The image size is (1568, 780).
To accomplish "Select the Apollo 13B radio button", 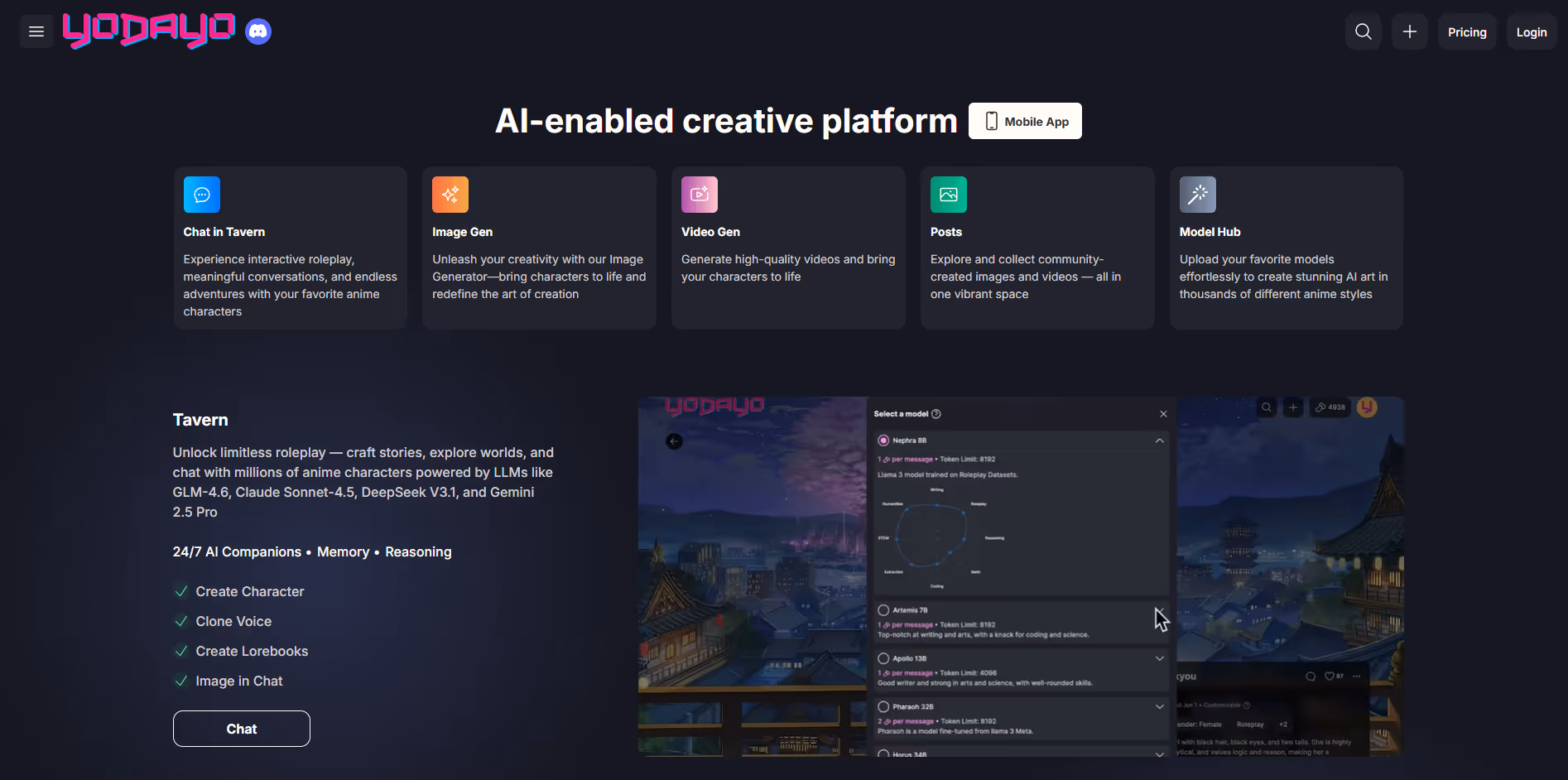I will tap(883, 658).
